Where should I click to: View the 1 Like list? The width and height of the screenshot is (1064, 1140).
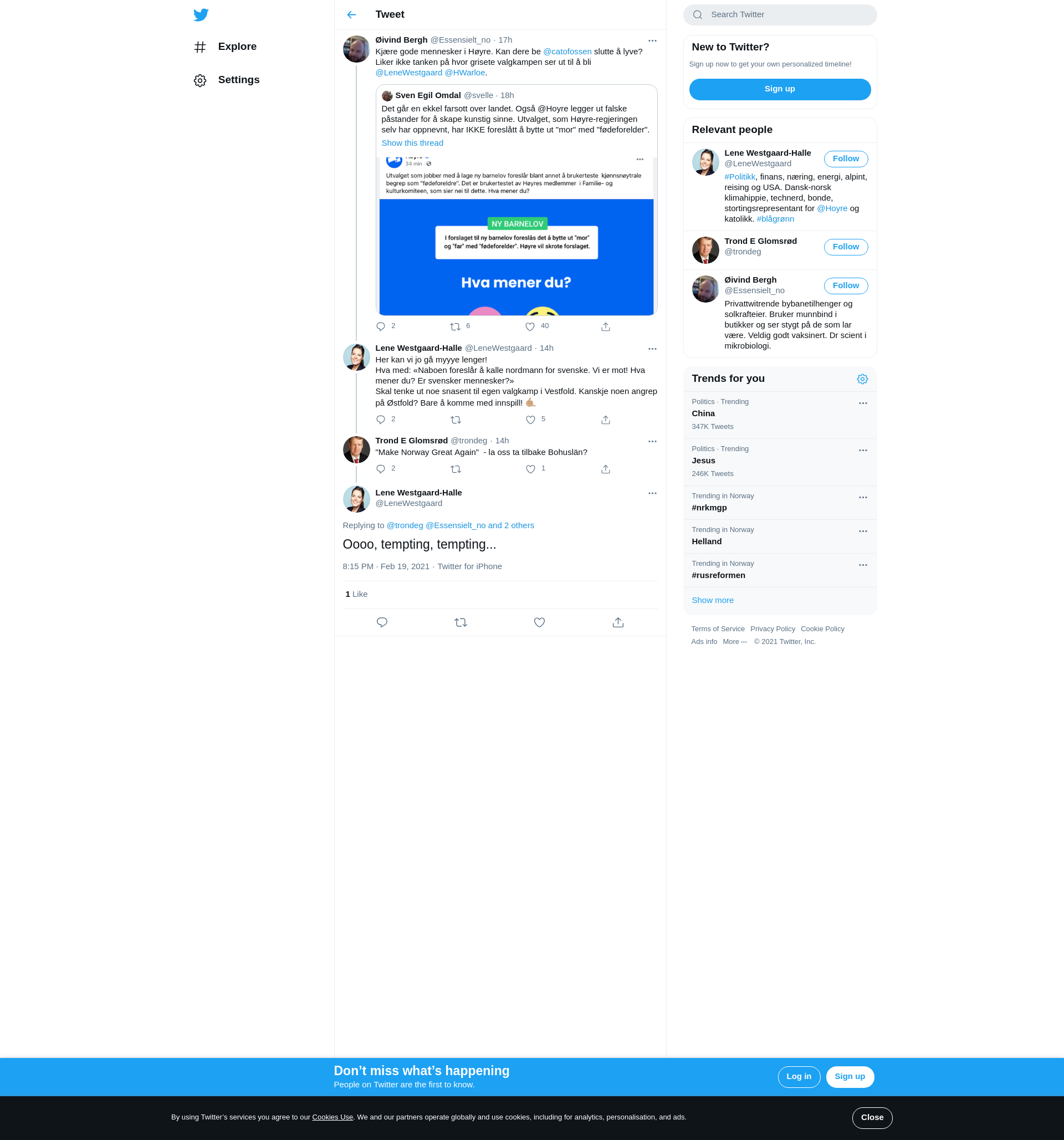click(x=356, y=595)
